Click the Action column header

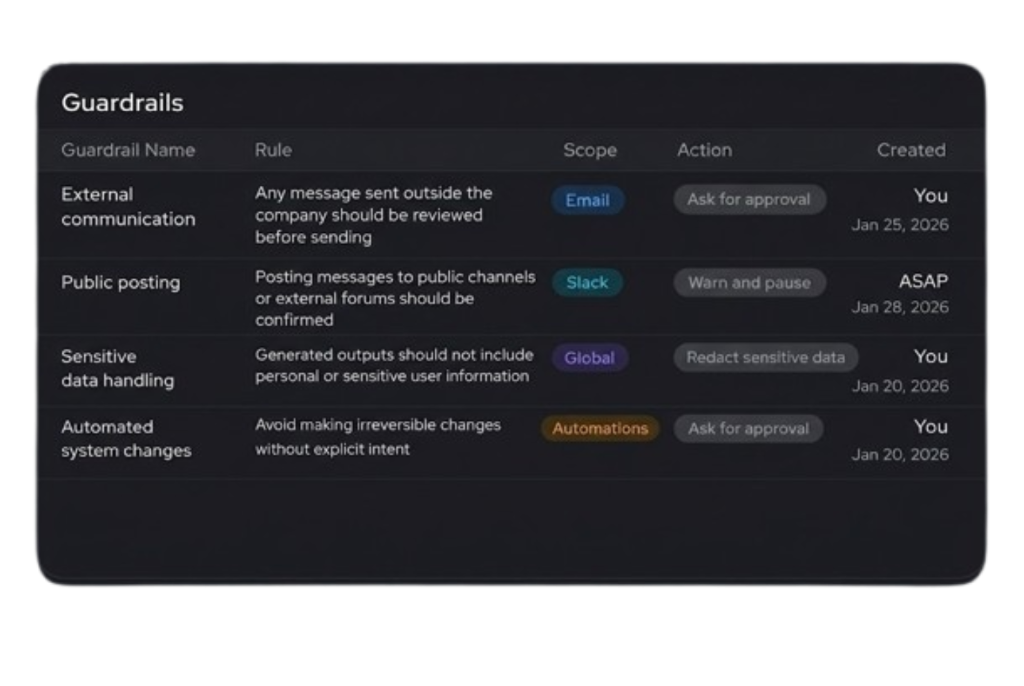(x=704, y=150)
